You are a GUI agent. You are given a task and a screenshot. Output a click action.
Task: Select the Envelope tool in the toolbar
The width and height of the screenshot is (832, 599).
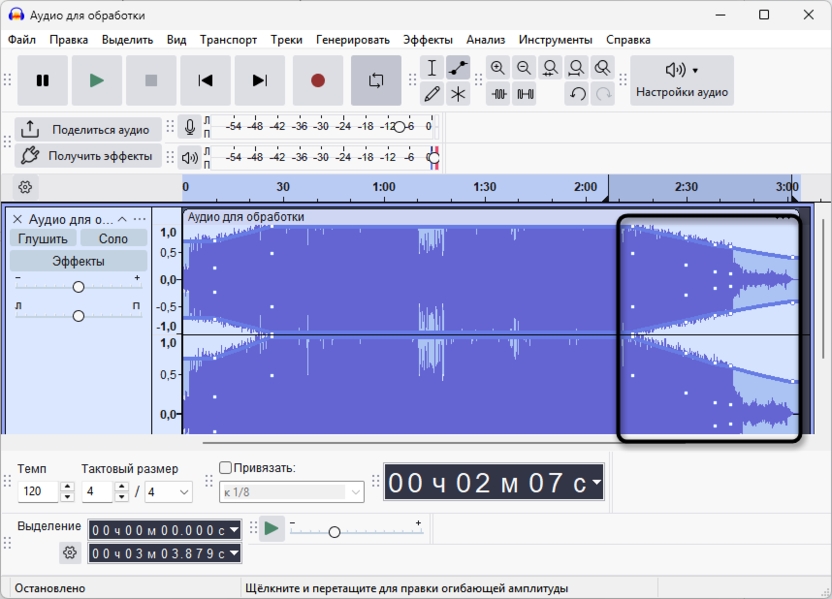tap(458, 68)
